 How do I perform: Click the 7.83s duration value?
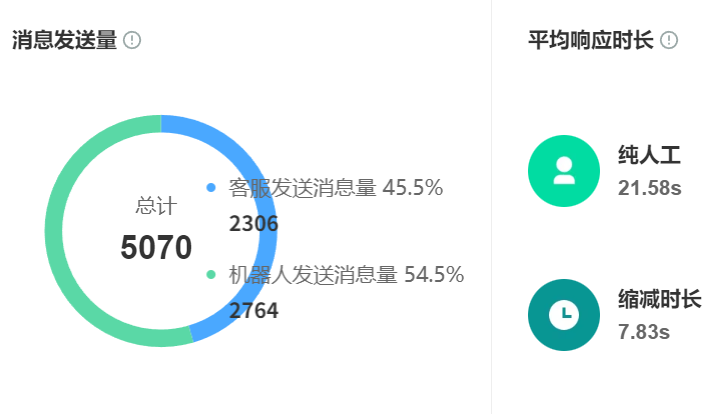(644, 332)
